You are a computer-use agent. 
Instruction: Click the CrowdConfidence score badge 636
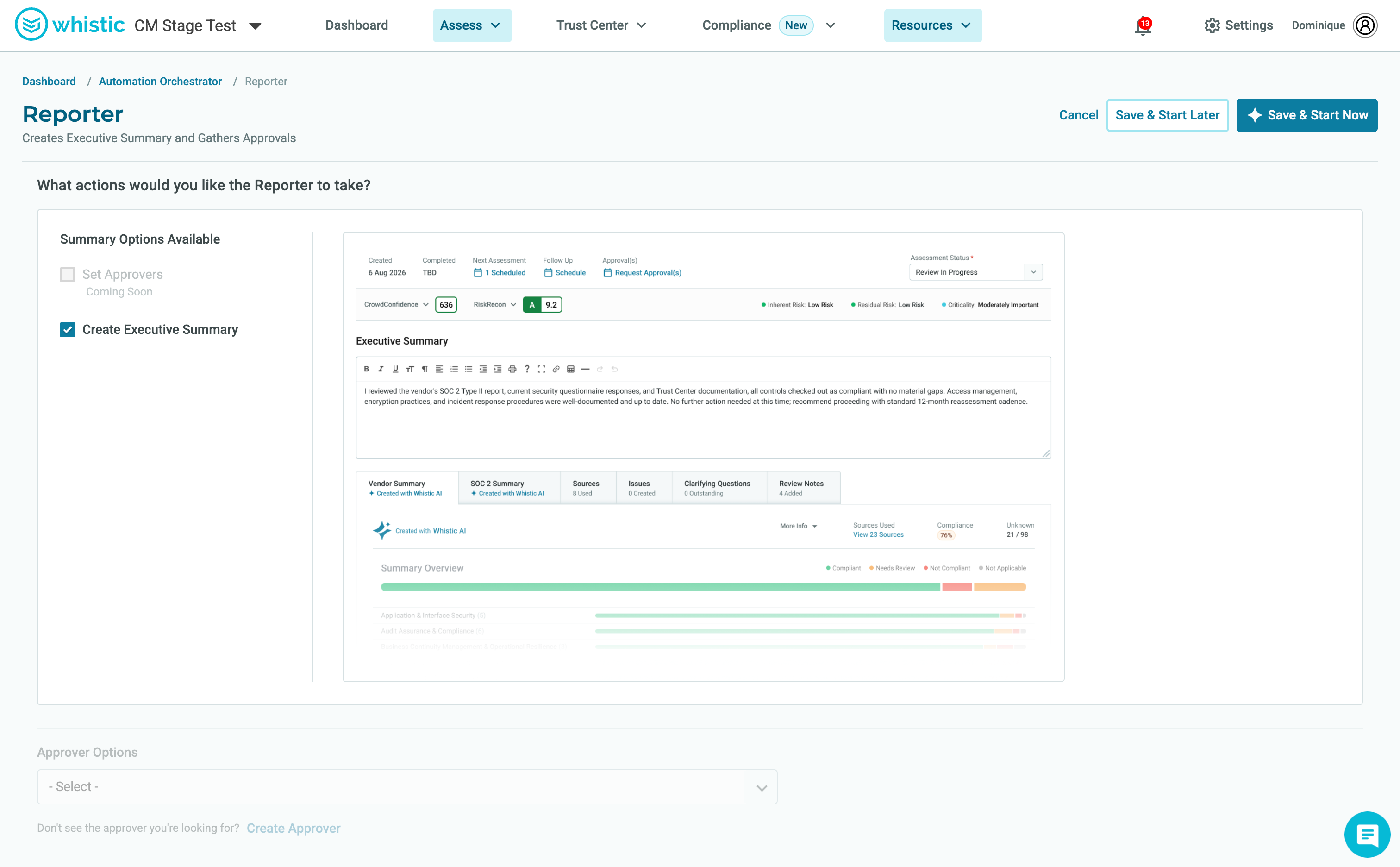click(446, 304)
